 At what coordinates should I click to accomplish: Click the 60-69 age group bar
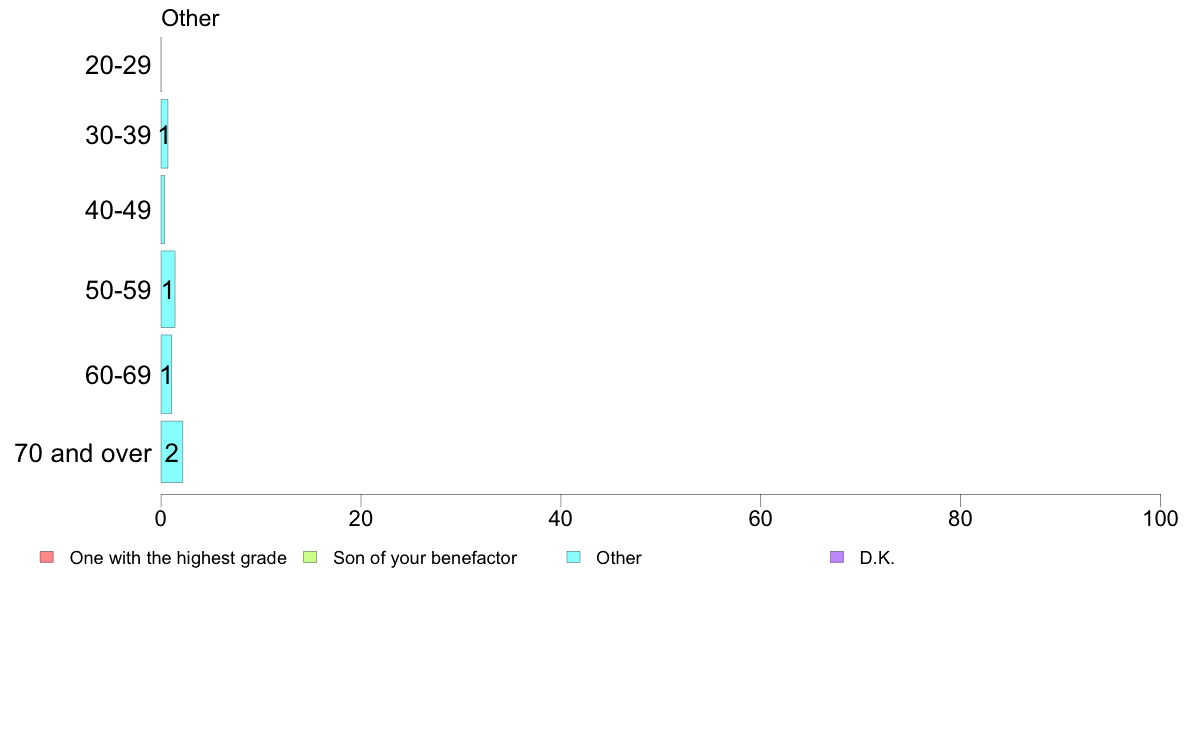(167, 374)
